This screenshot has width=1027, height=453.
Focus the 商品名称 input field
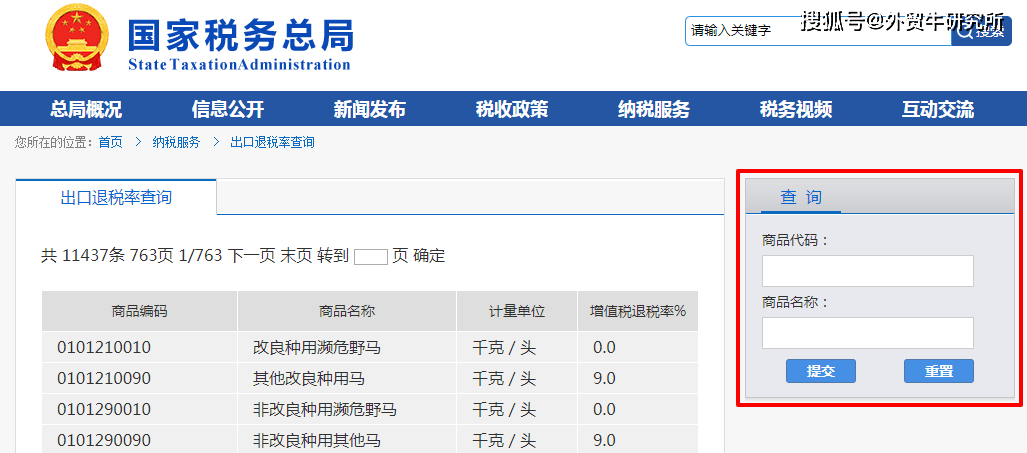[x=867, y=333]
